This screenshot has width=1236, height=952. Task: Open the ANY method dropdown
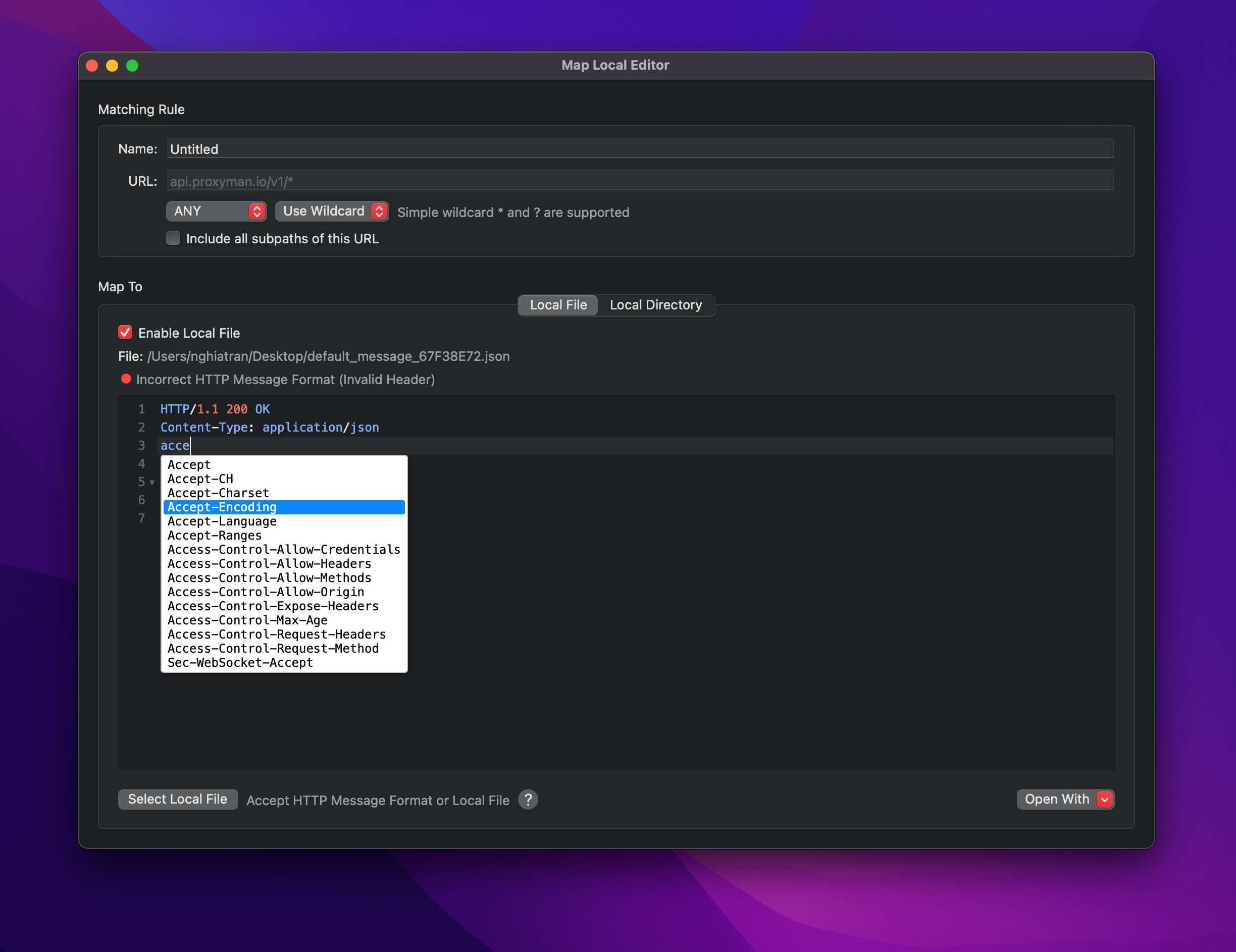tap(216, 211)
